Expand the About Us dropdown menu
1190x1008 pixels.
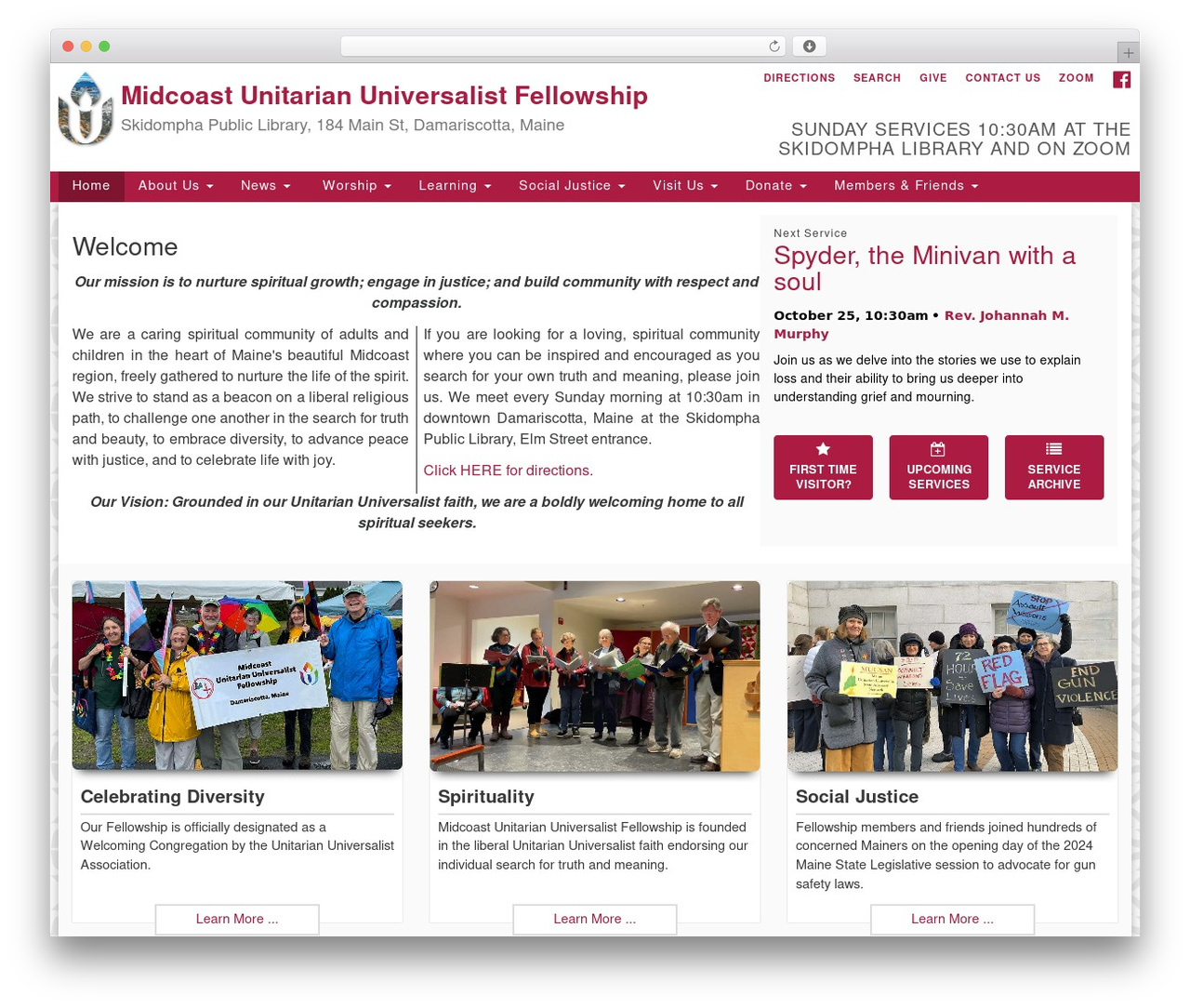coord(176,186)
